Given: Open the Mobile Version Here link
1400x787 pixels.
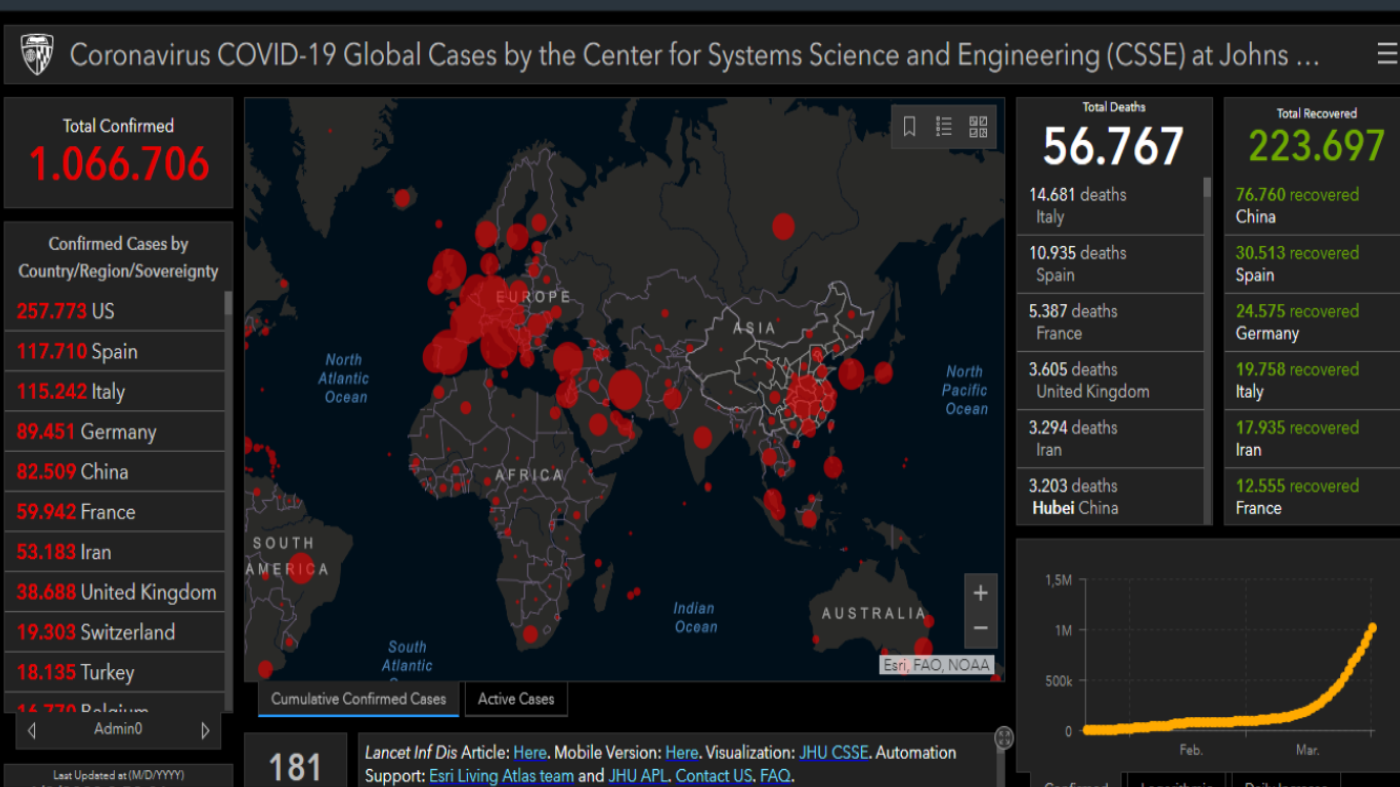Looking at the screenshot, I should tap(681, 753).
